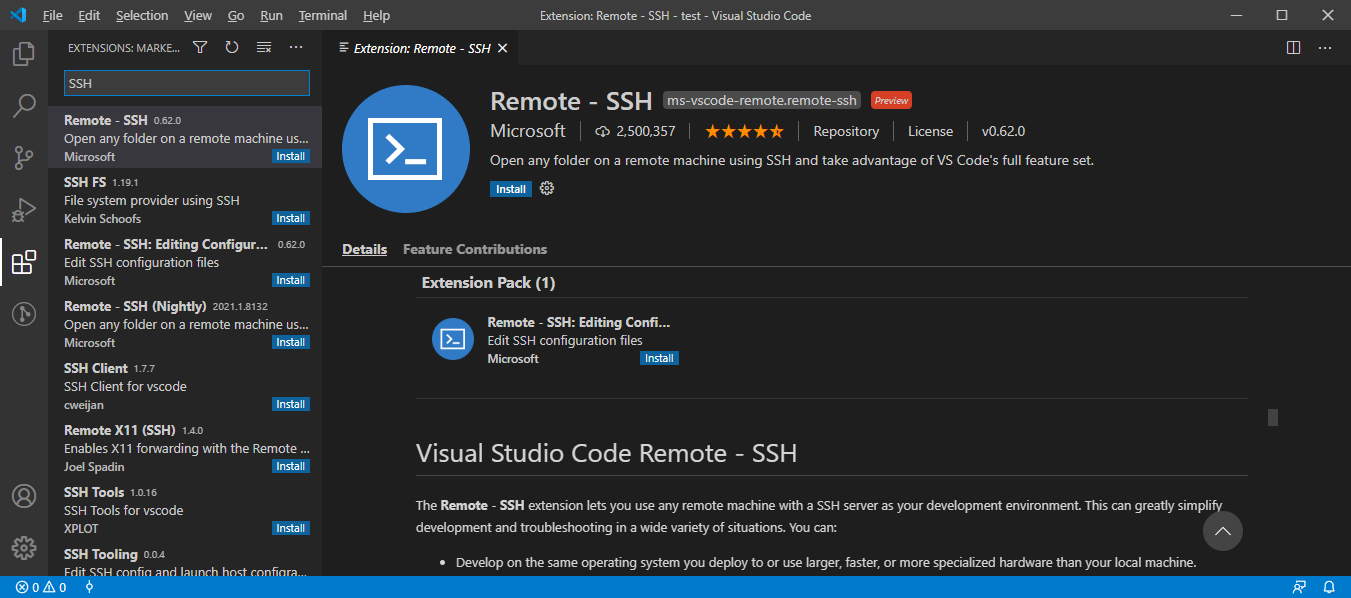Open Run and Debug view
The image size is (1351, 598).
(24, 210)
